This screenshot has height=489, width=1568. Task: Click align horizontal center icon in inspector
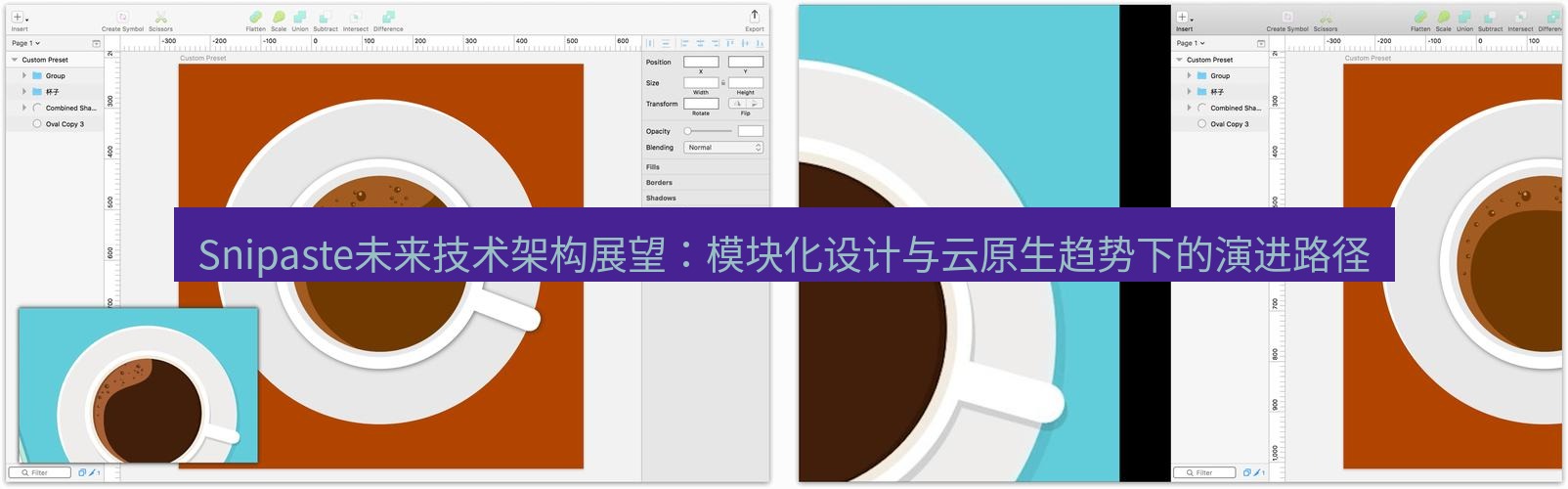point(700,43)
